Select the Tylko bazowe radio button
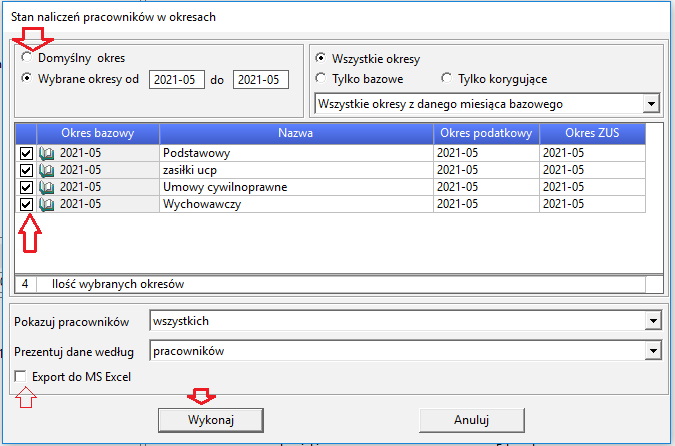The image size is (675, 446). point(320,78)
